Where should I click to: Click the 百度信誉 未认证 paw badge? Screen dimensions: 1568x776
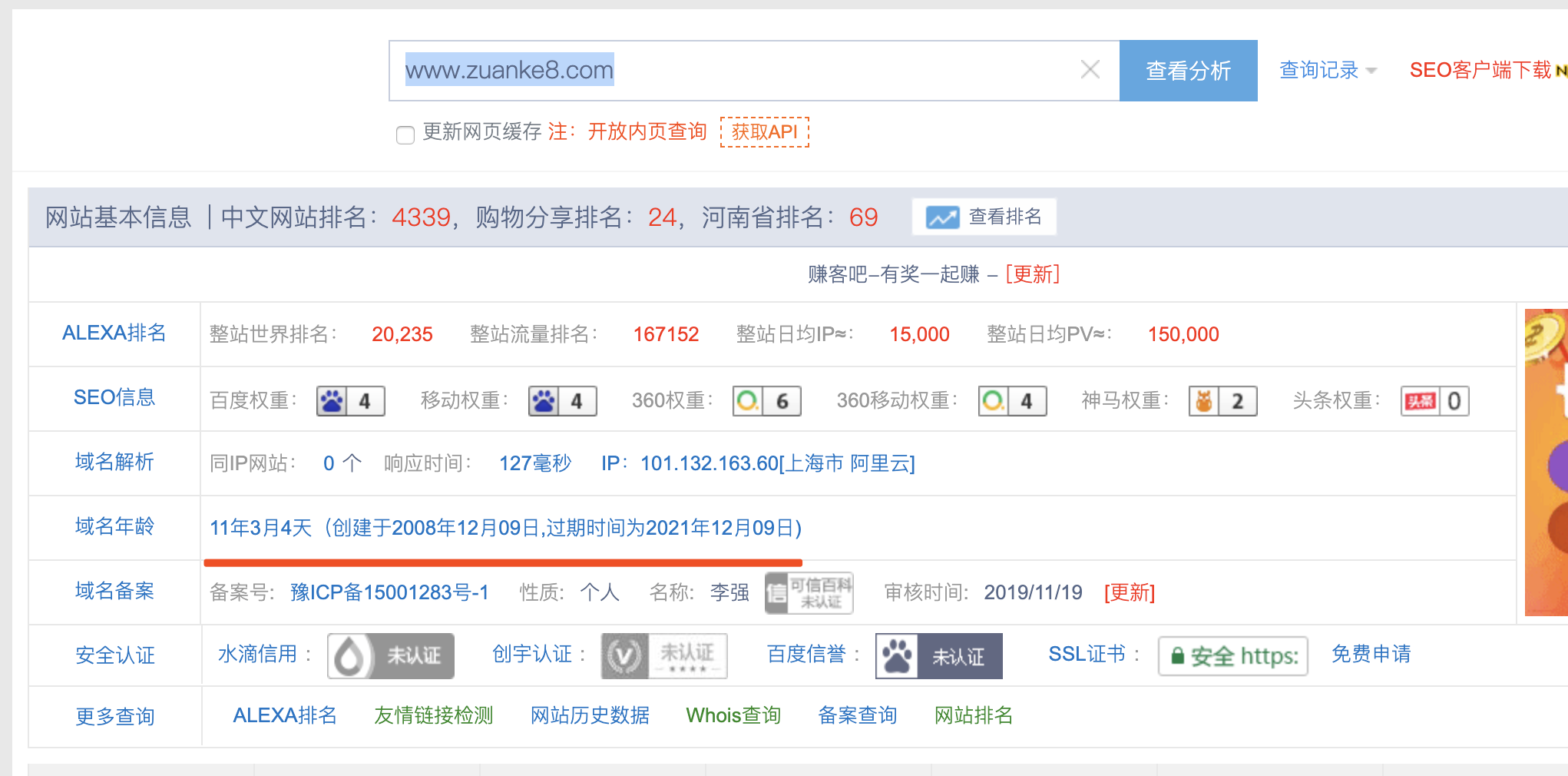(x=938, y=655)
